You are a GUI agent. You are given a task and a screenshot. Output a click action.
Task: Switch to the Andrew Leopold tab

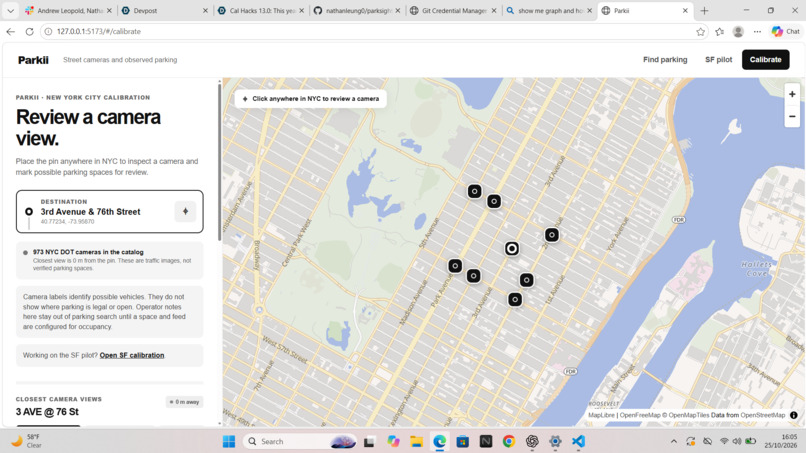[68, 10]
